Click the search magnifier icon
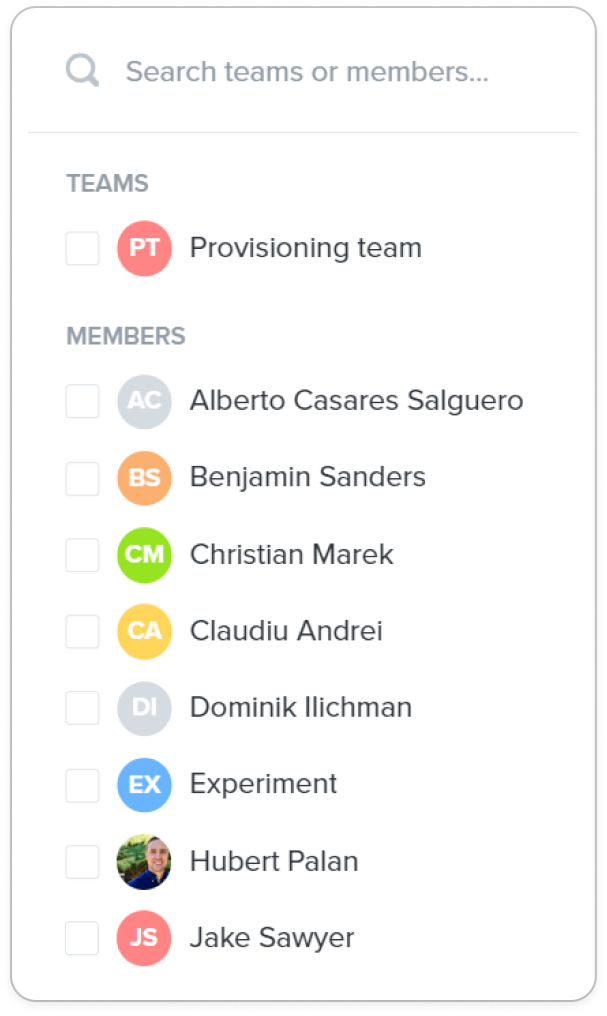Screen dimensions: 607x1016 (x=82, y=70)
